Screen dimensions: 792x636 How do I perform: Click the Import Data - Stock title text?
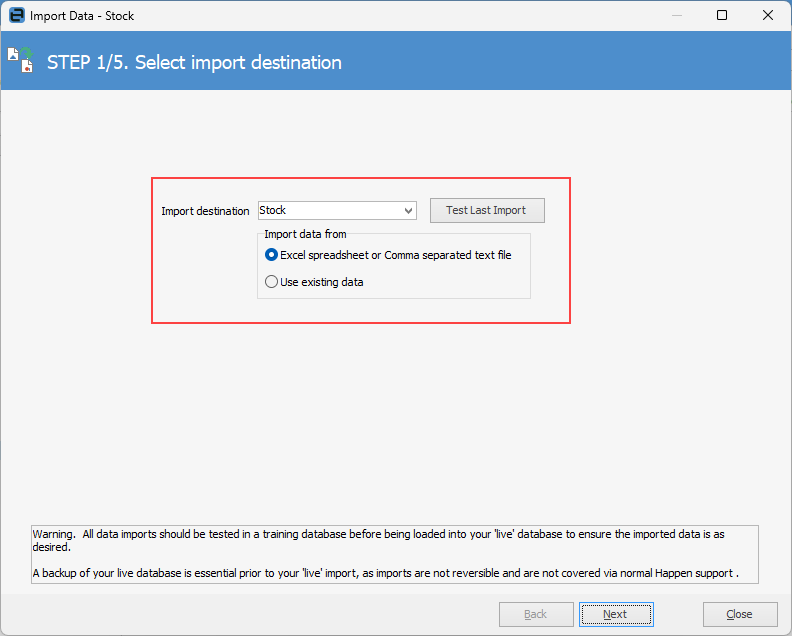click(82, 16)
